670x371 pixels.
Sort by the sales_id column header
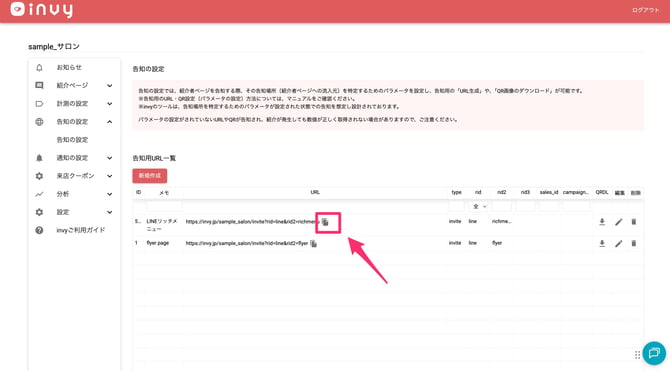[x=549, y=192]
